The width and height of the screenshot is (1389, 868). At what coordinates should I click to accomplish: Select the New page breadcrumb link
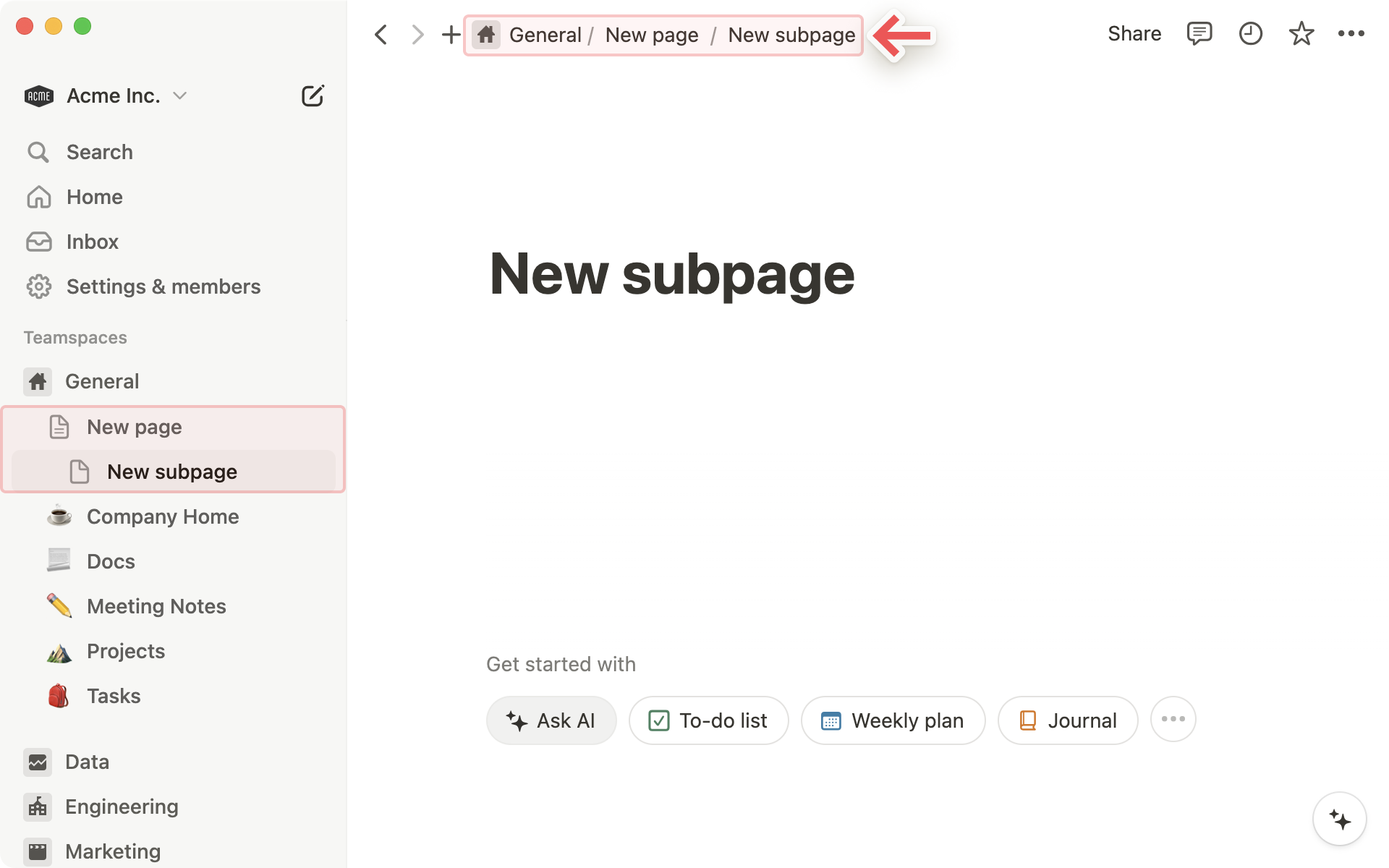652,35
